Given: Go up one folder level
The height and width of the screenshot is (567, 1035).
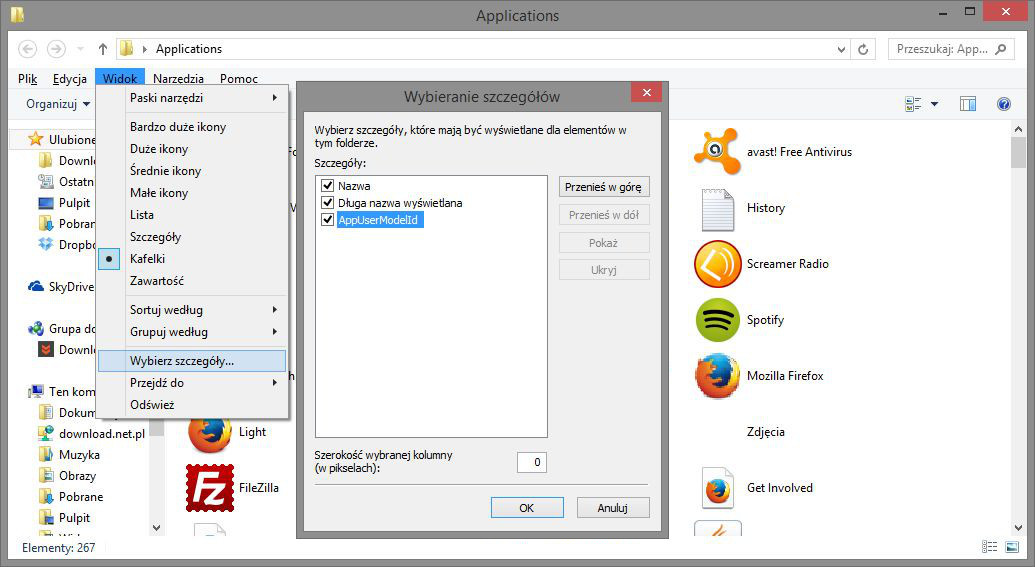Looking at the screenshot, I should (x=102, y=49).
